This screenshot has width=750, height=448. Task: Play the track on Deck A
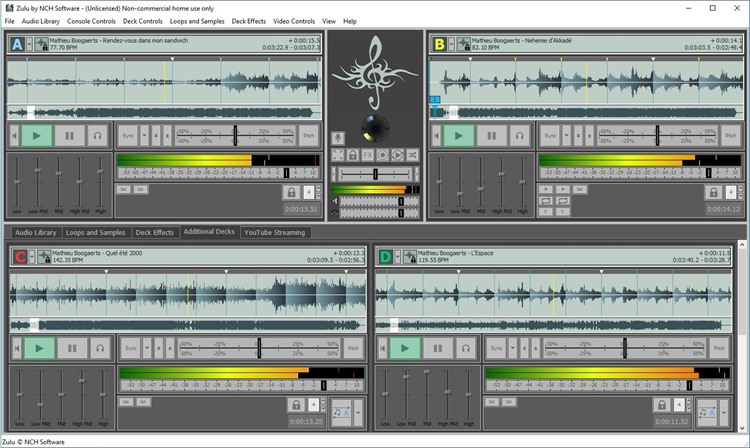38,135
